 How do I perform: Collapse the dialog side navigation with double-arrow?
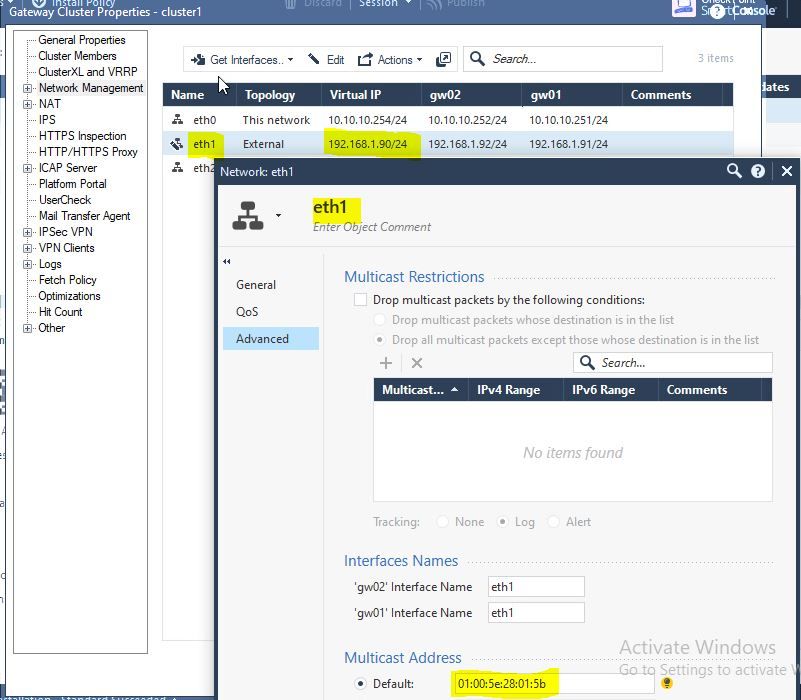click(x=226, y=262)
